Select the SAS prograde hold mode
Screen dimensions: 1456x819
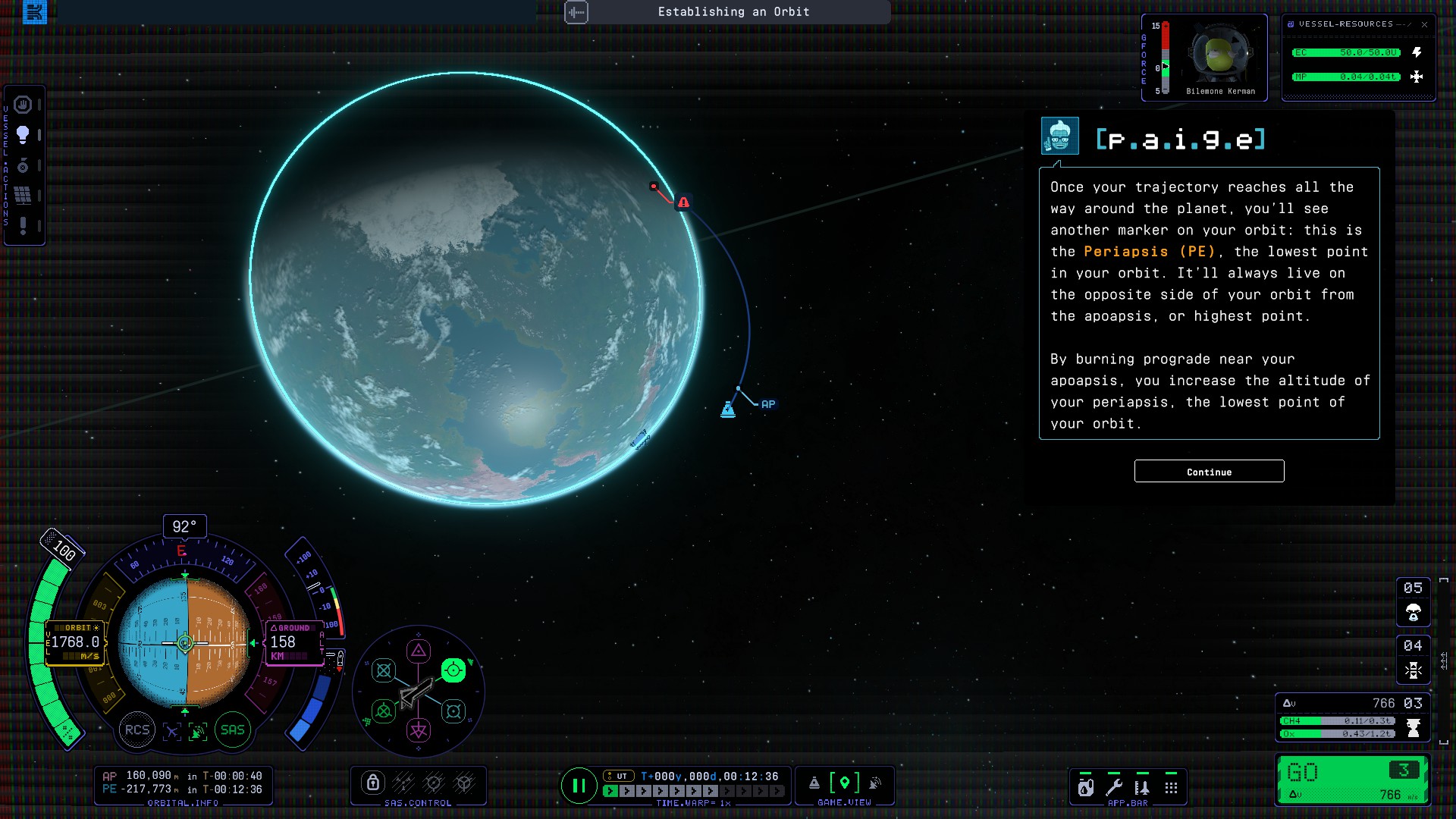point(453,670)
